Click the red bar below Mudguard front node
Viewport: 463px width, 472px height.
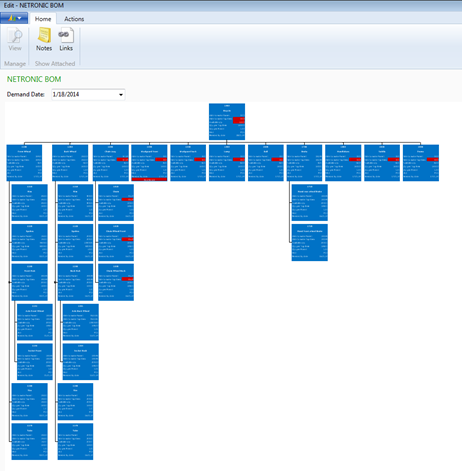(x=149, y=180)
